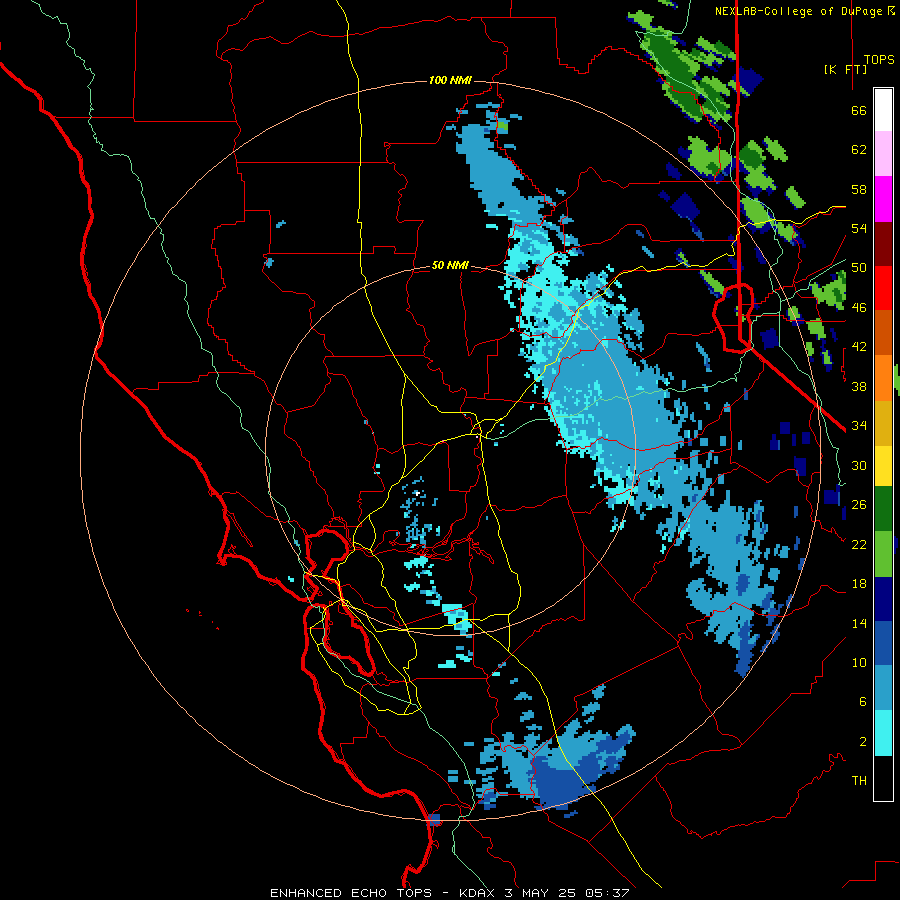
Task: Click the 2 legend value
Action: click(863, 742)
